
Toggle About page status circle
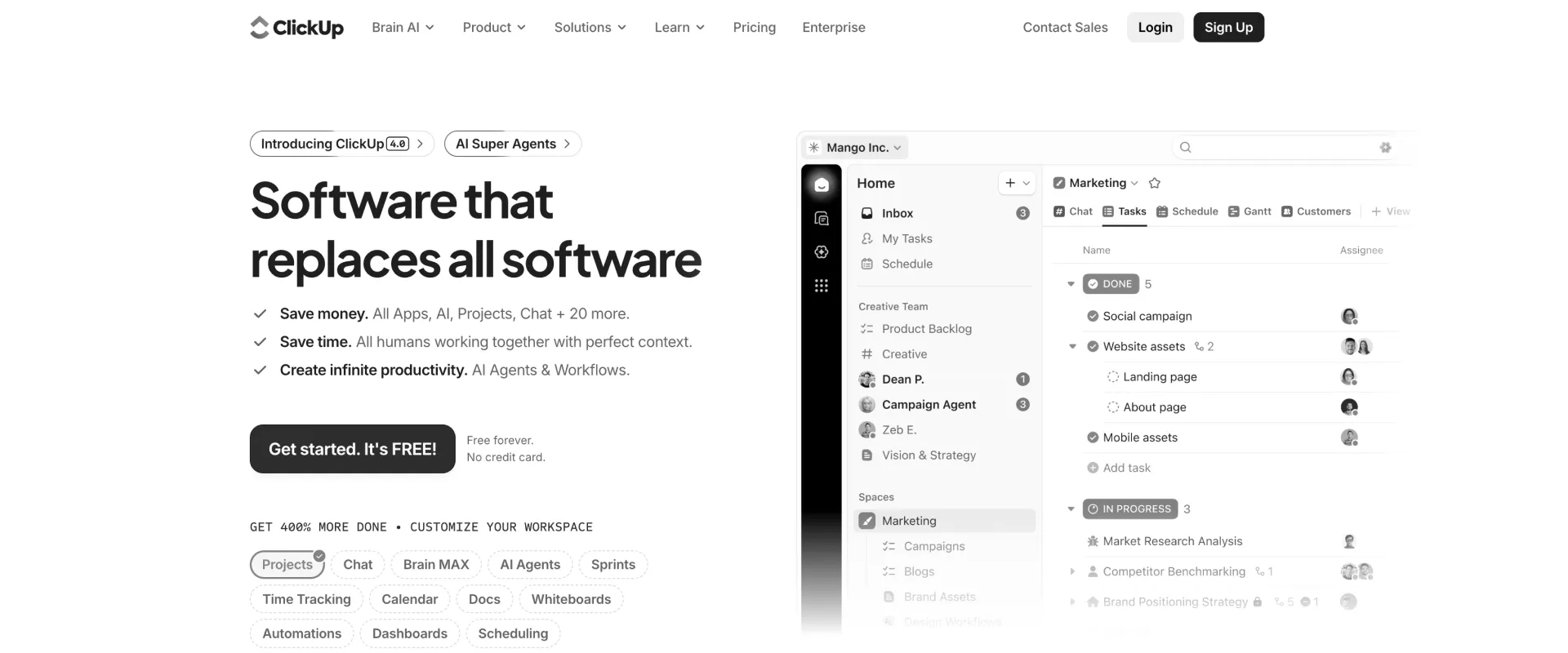pos(1112,407)
